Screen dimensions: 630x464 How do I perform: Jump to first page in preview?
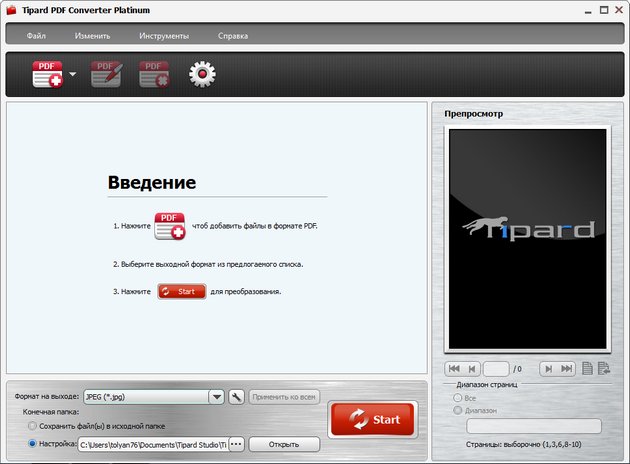[x=454, y=369]
